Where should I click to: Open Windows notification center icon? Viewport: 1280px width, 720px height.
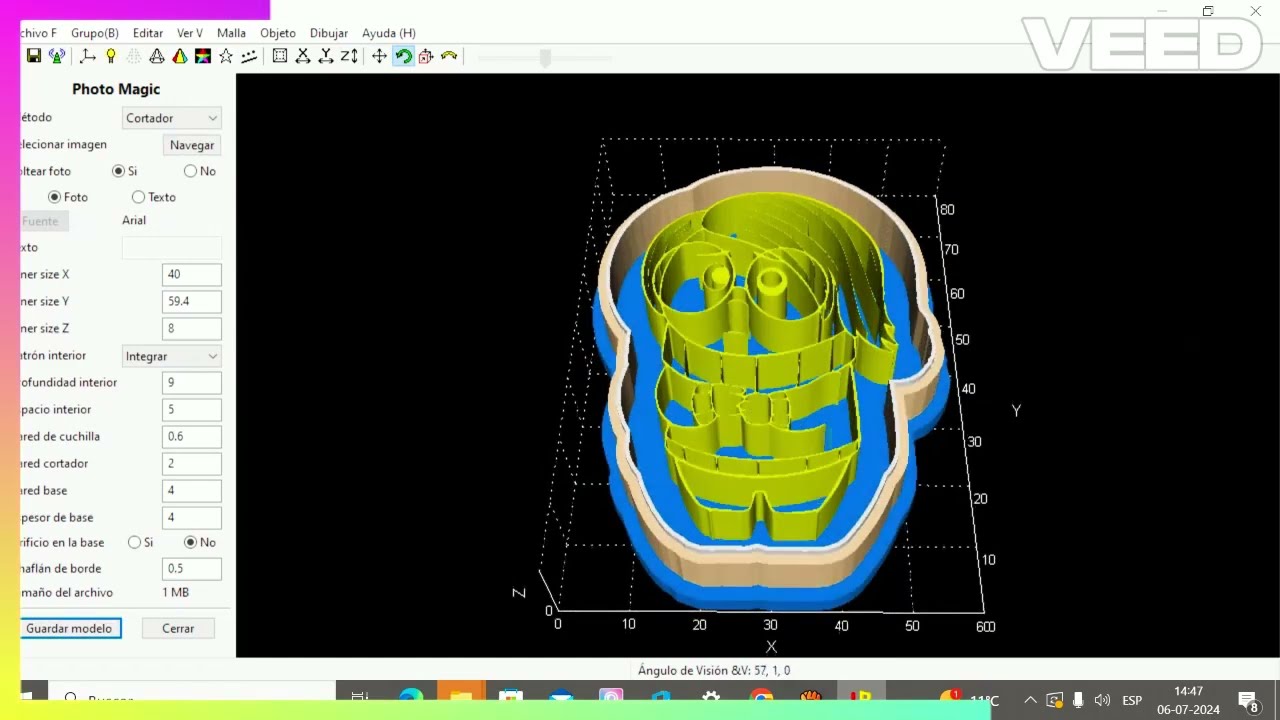click(x=1248, y=701)
